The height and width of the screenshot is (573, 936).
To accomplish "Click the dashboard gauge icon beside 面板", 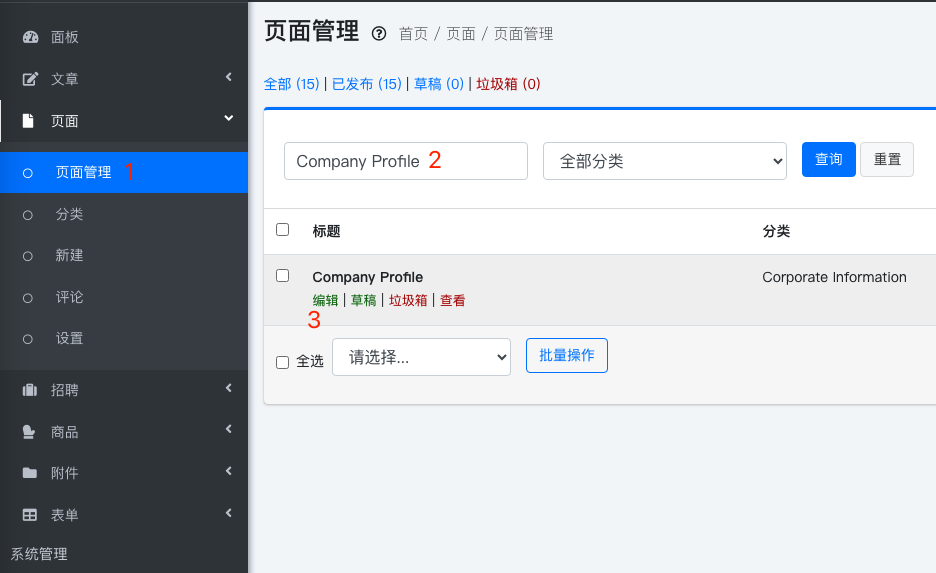I will coord(30,37).
